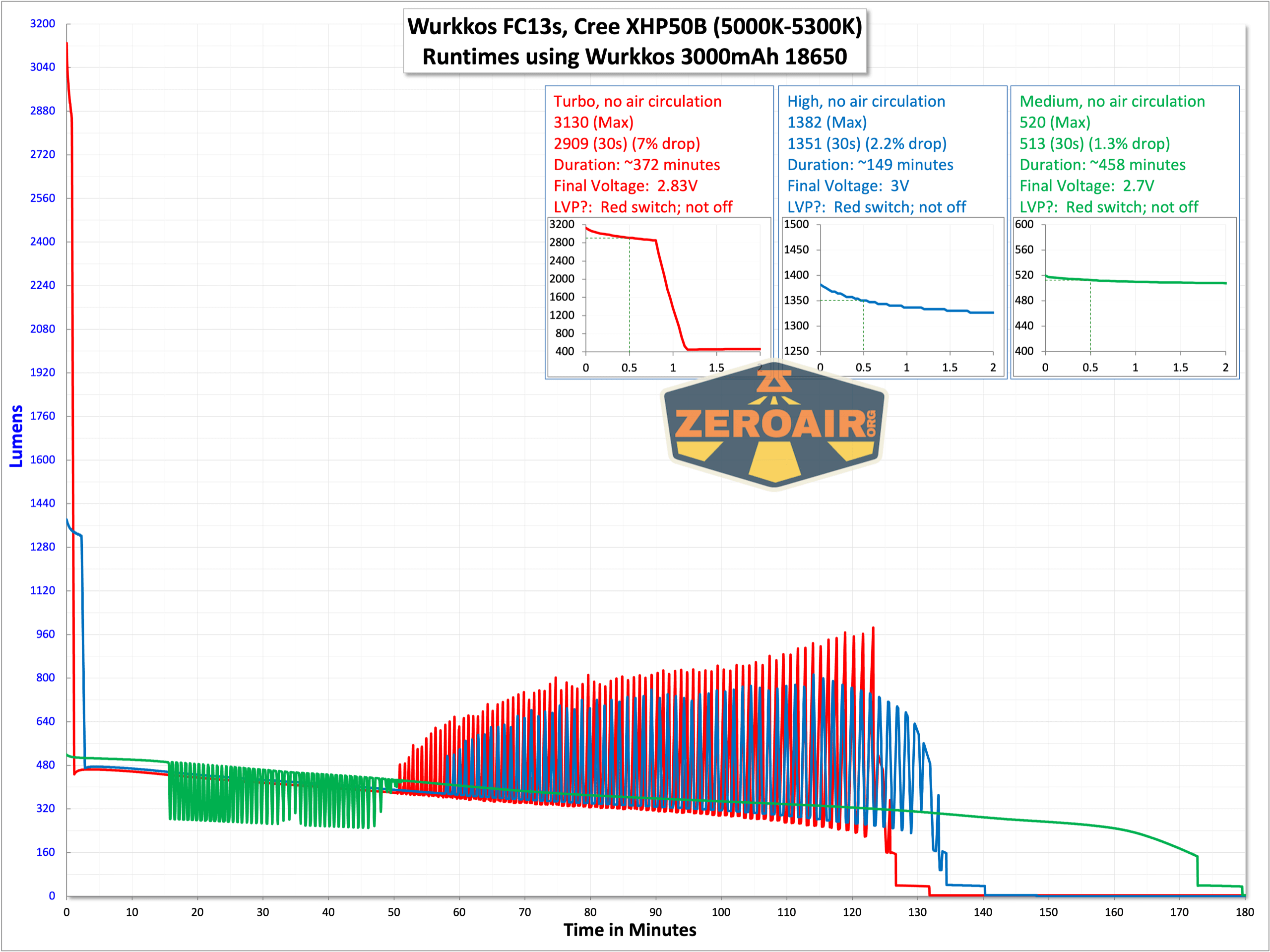The height and width of the screenshot is (952, 1270).
Task: Click the "3130 (Max)" red text
Action: [594, 123]
